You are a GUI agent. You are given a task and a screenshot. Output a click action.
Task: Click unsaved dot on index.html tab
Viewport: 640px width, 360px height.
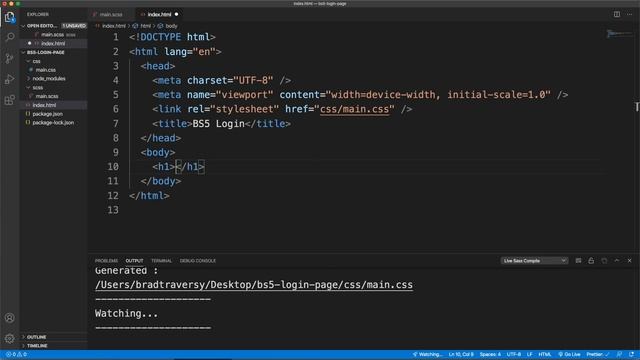coord(176,14)
